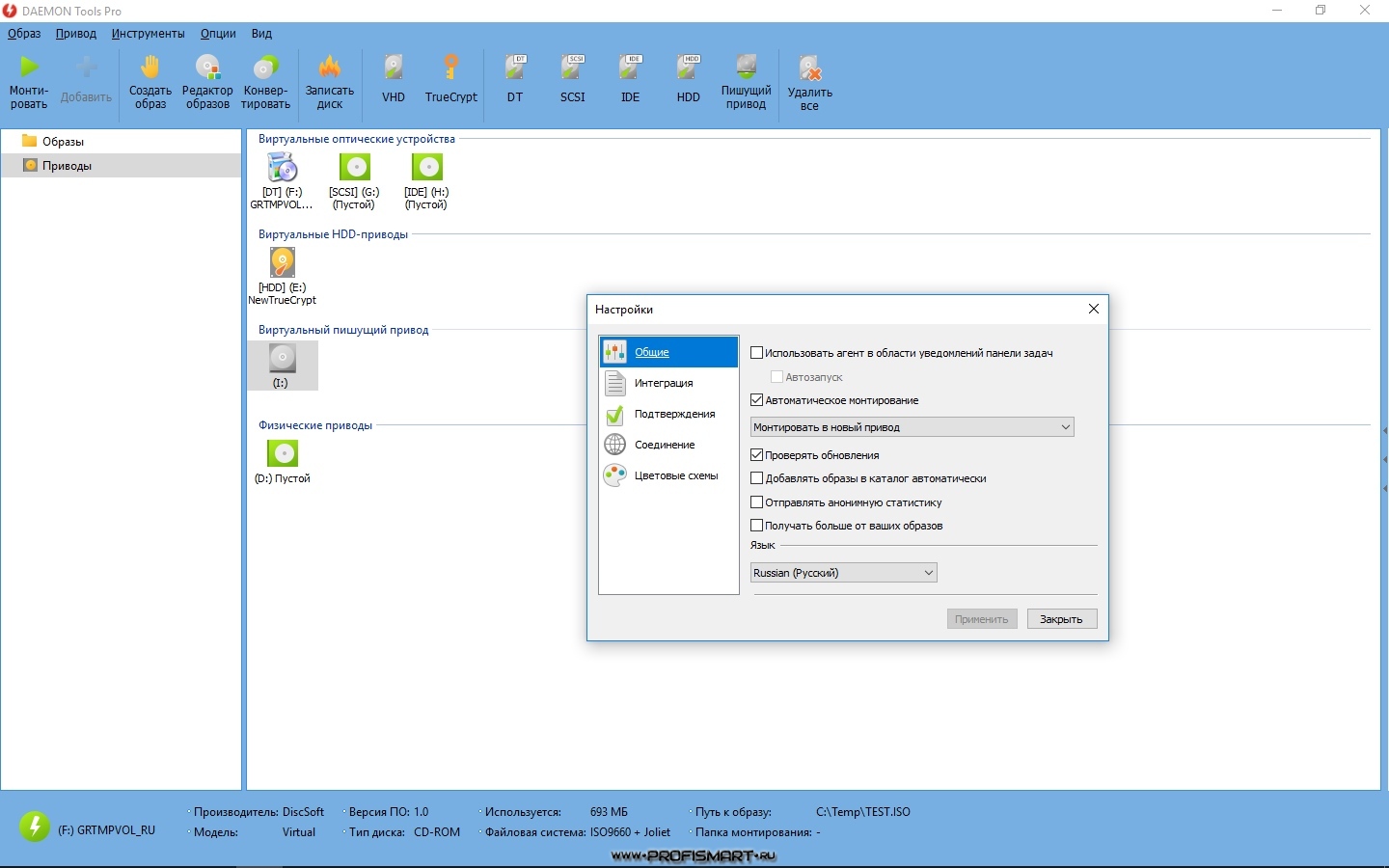Screen dimensions: 1389x868
Task: Click green lightning icon in status bar
Action: click(35, 827)
